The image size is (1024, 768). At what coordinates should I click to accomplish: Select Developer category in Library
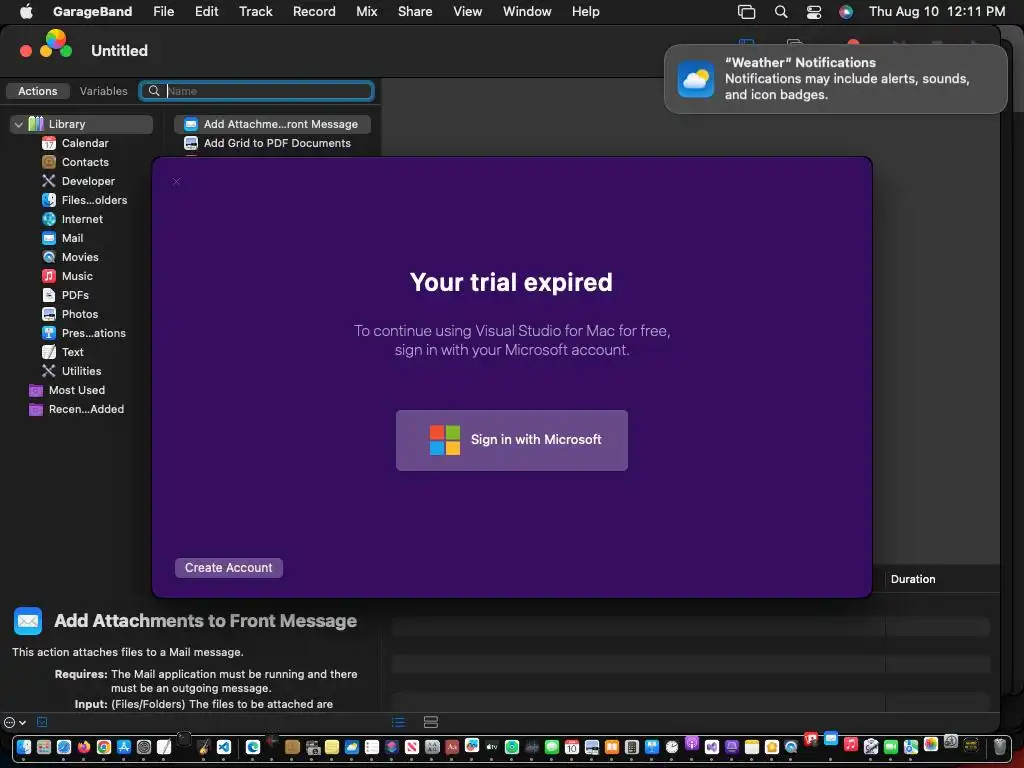click(x=88, y=181)
